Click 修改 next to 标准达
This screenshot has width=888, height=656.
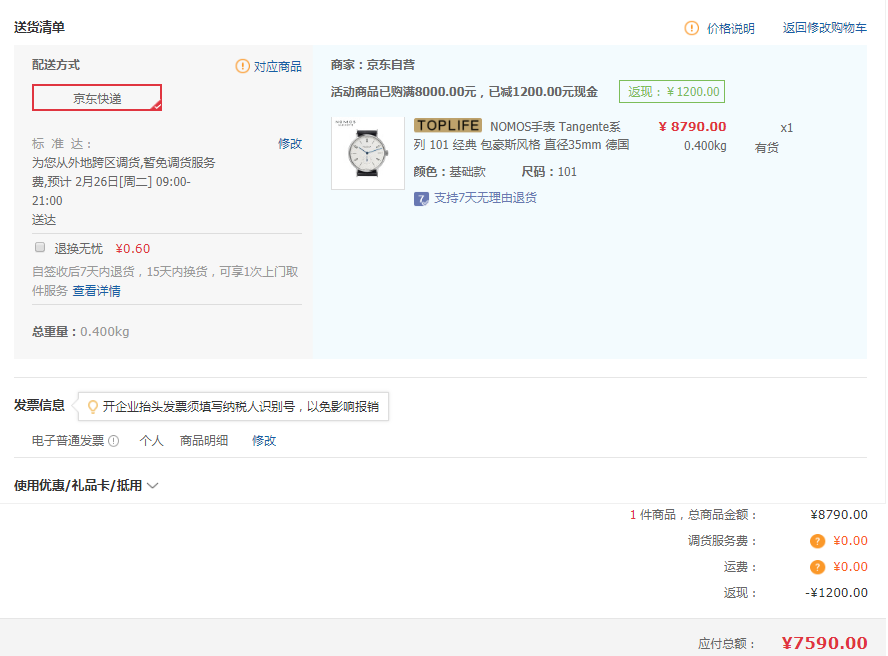click(x=290, y=144)
